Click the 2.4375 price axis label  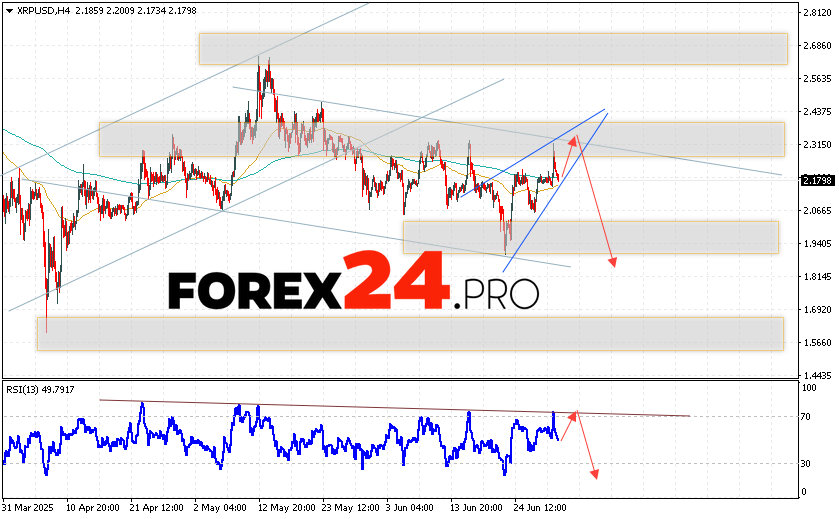pyautogui.click(x=817, y=111)
